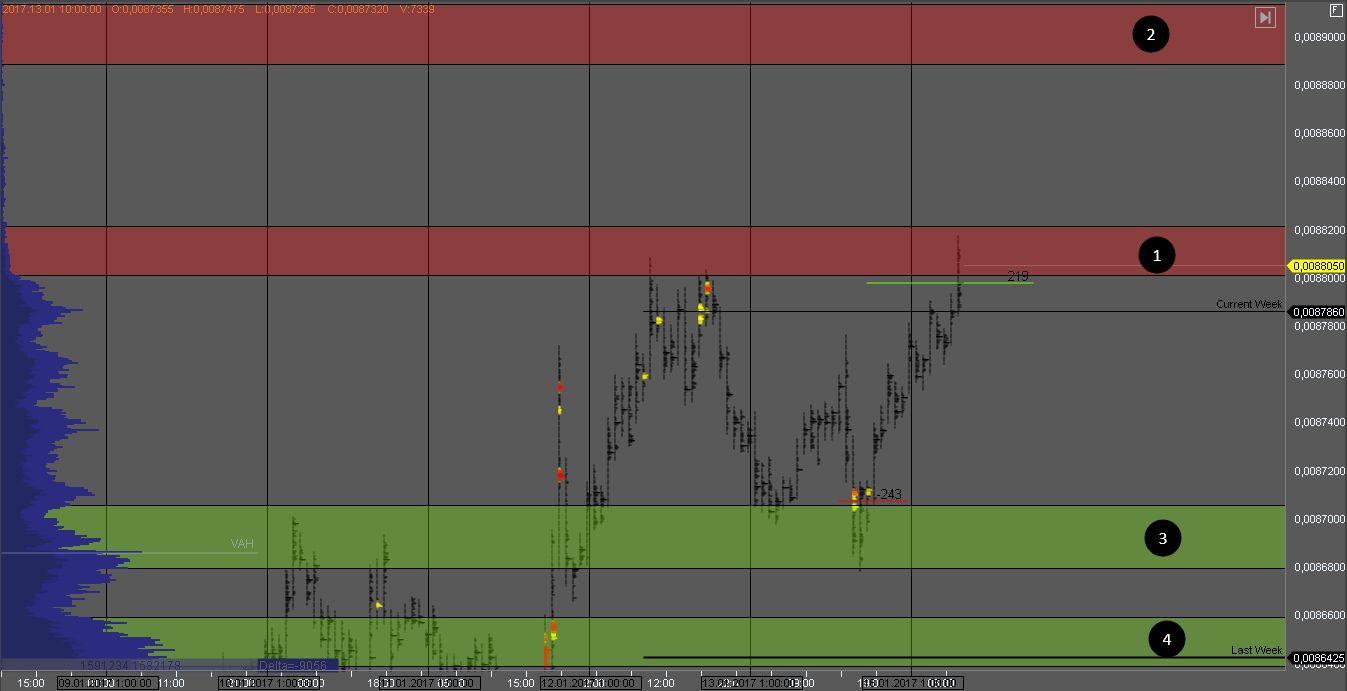
Task: Click the 0,0086425 Last Week price tag
Action: point(1318,658)
